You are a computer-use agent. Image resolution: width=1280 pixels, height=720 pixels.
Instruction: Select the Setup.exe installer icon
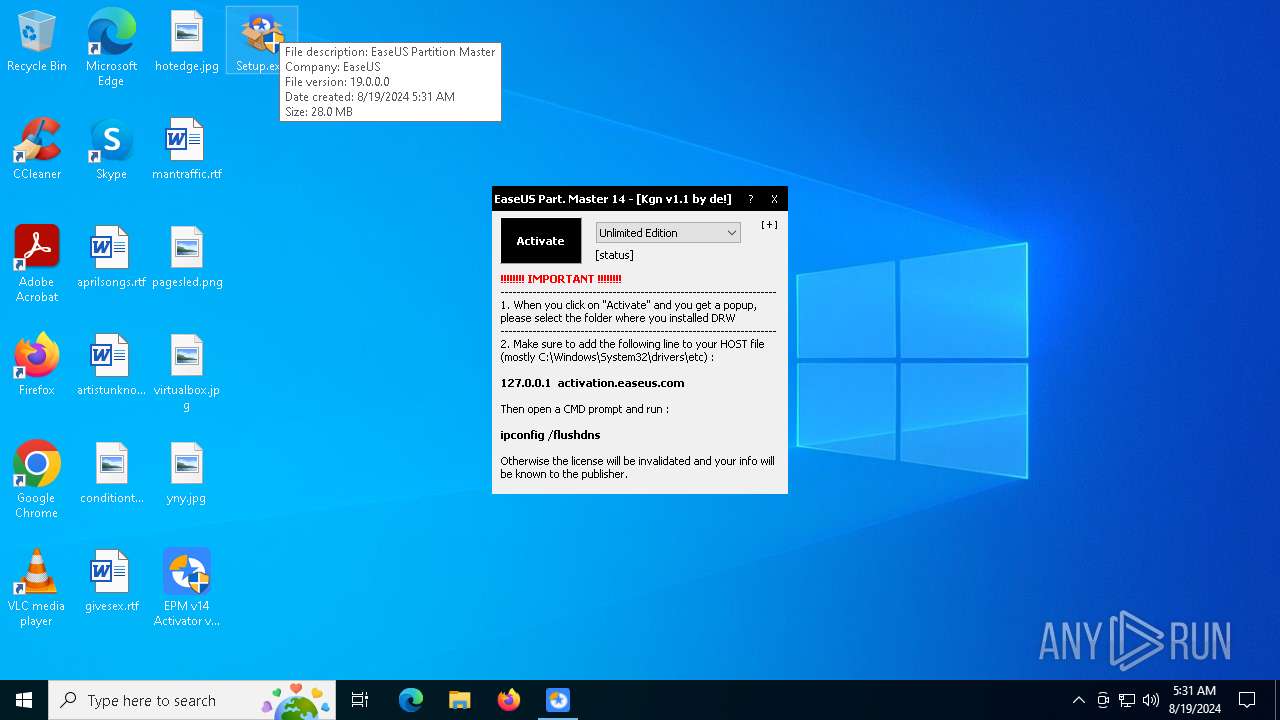click(261, 42)
